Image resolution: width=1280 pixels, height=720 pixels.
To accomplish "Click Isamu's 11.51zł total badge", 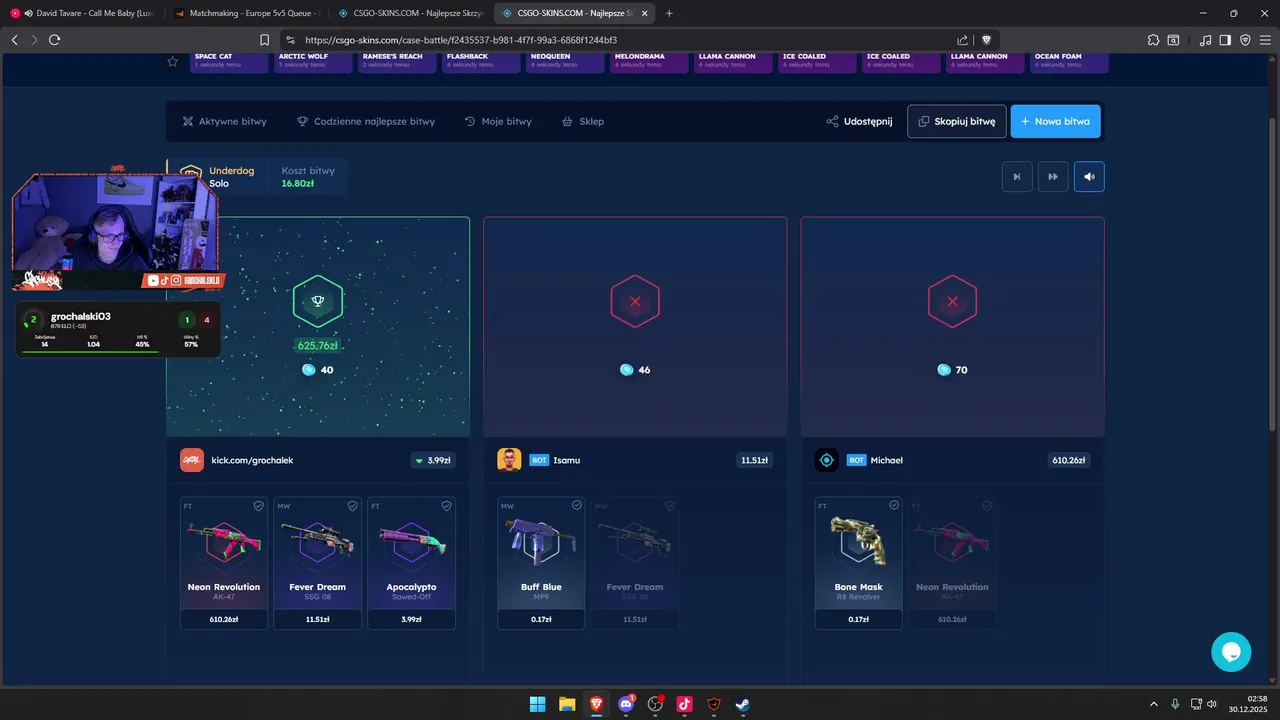I will coord(753,460).
